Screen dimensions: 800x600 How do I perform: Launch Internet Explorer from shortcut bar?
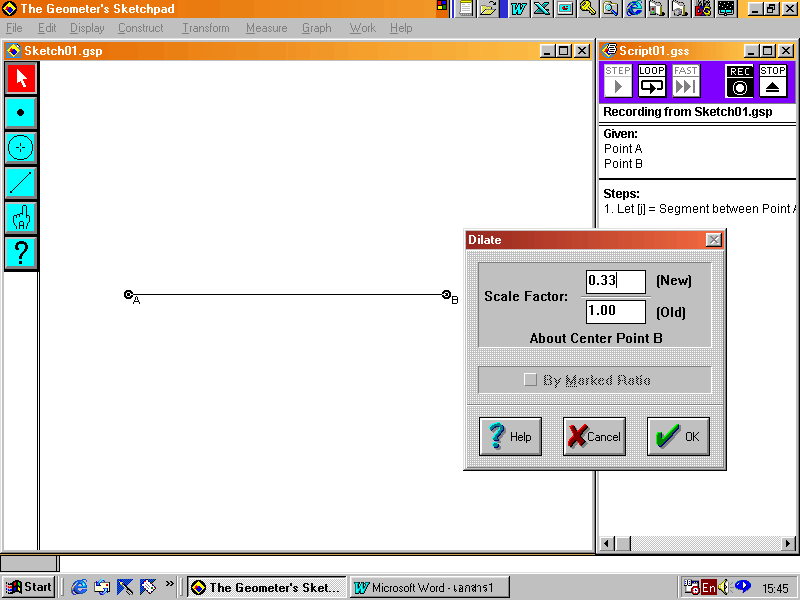[x=634, y=9]
